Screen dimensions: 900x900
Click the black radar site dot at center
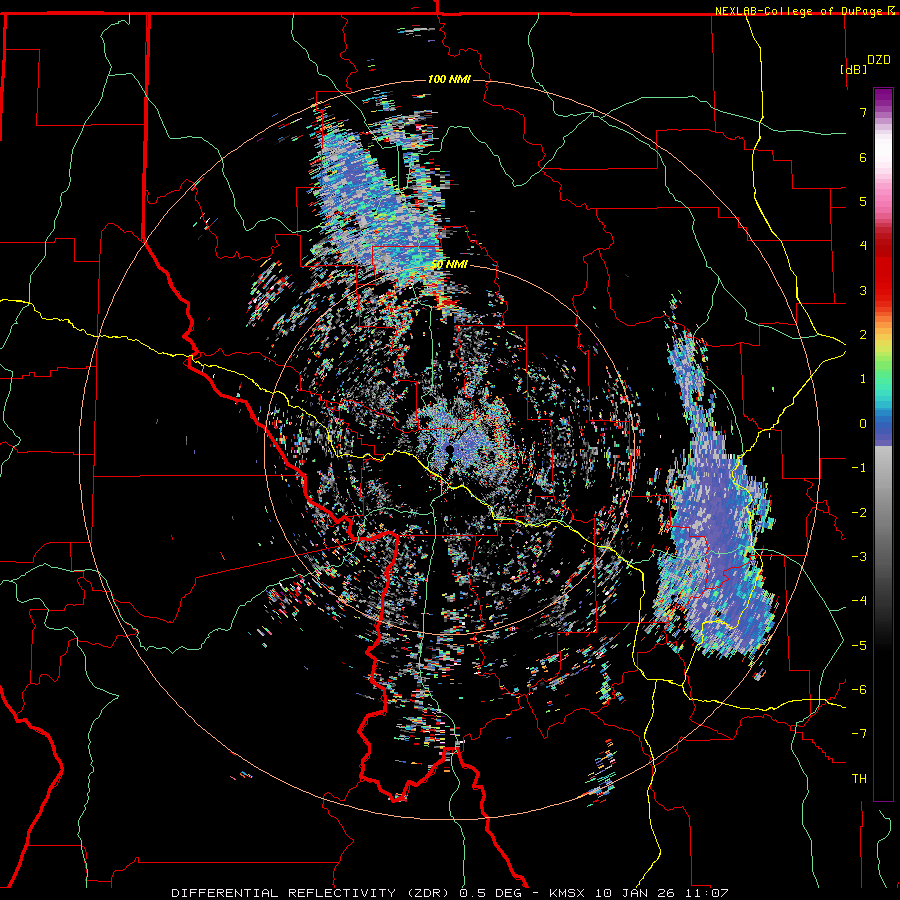coord(450,450)
